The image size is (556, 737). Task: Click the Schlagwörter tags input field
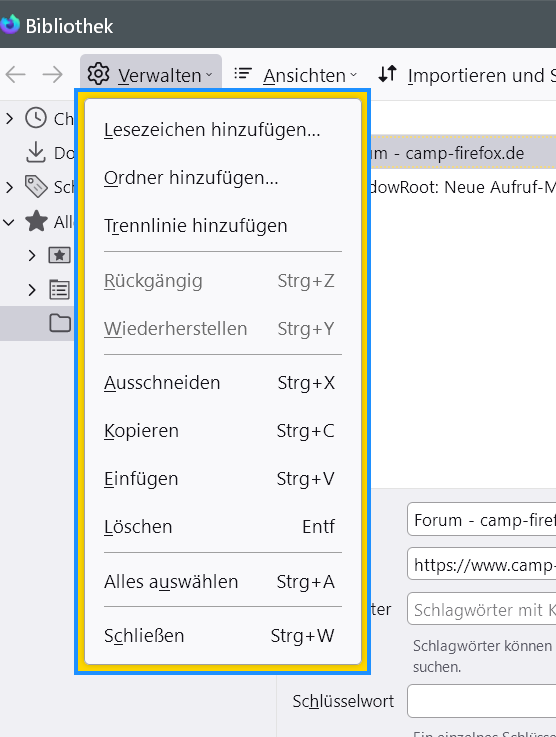click(x=482, y=609)
